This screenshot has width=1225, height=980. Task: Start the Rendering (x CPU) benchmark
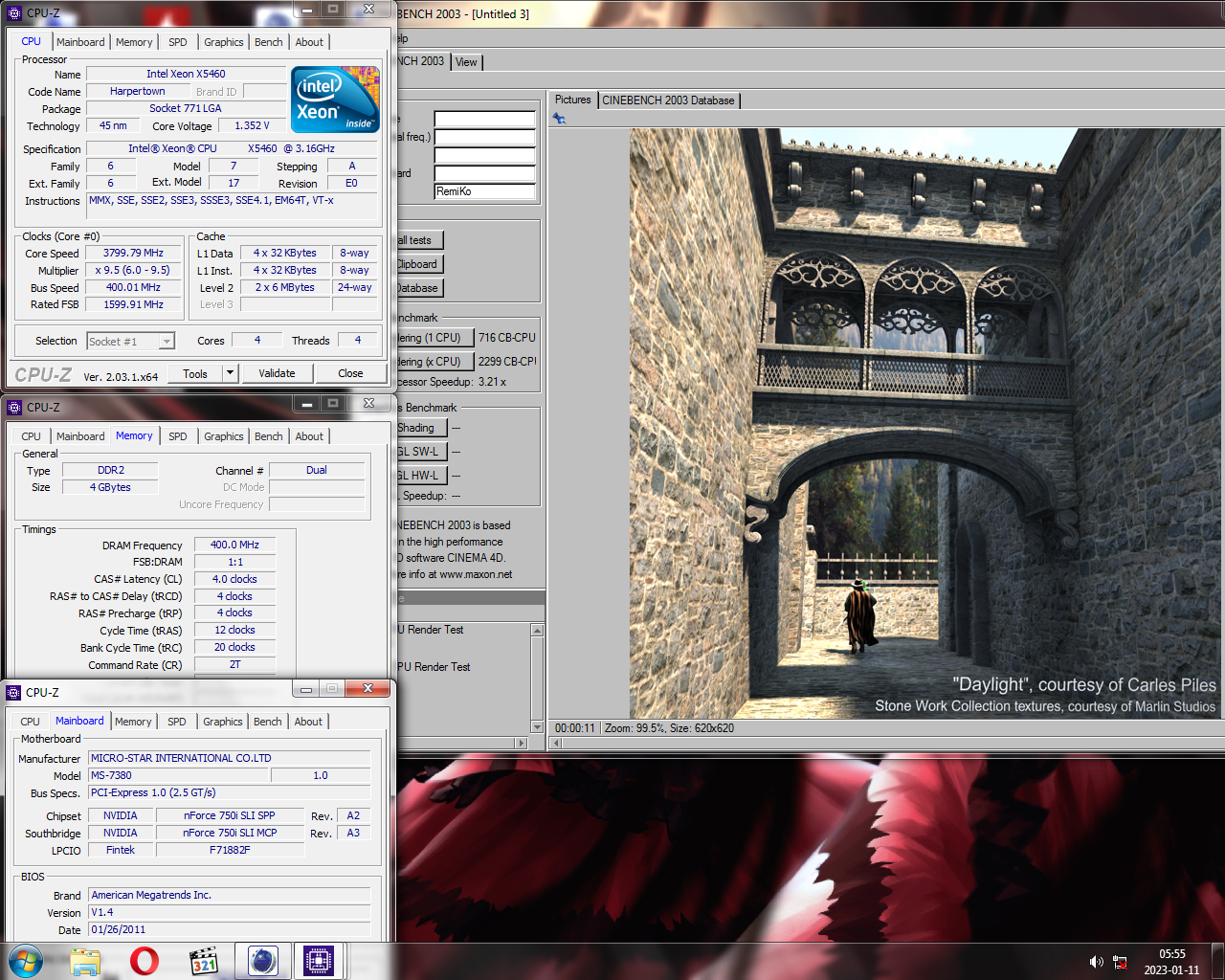(435, 362)
